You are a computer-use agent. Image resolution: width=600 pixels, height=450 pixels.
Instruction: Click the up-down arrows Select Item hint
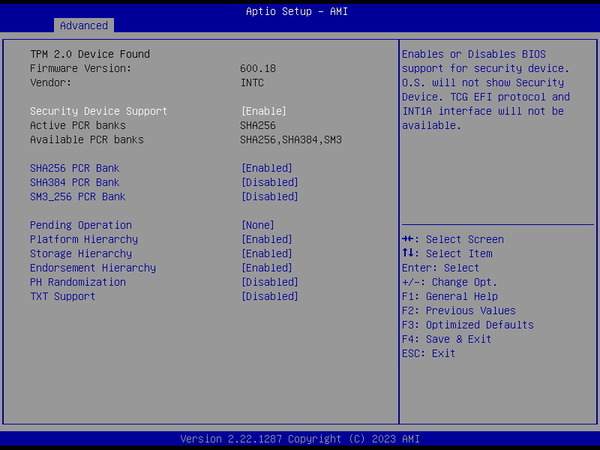coord(447,253)
